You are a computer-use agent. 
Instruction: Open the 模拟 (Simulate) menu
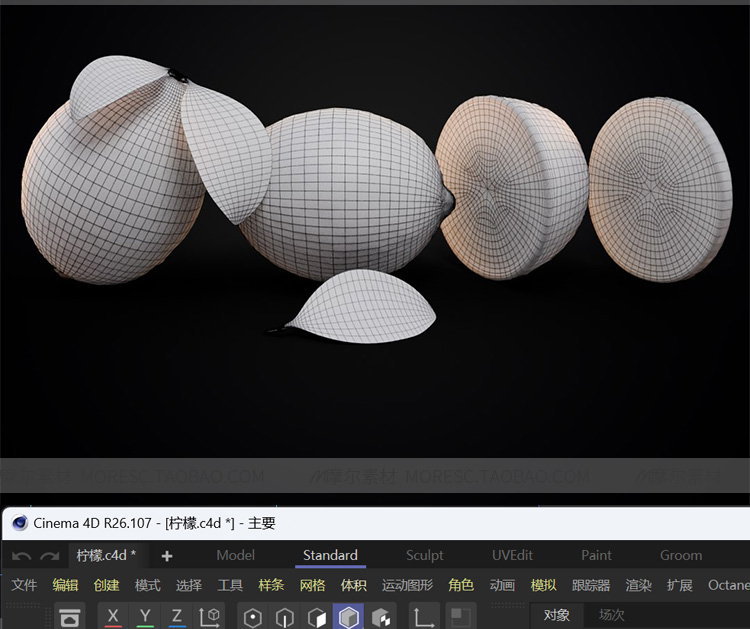pos(543,585)
